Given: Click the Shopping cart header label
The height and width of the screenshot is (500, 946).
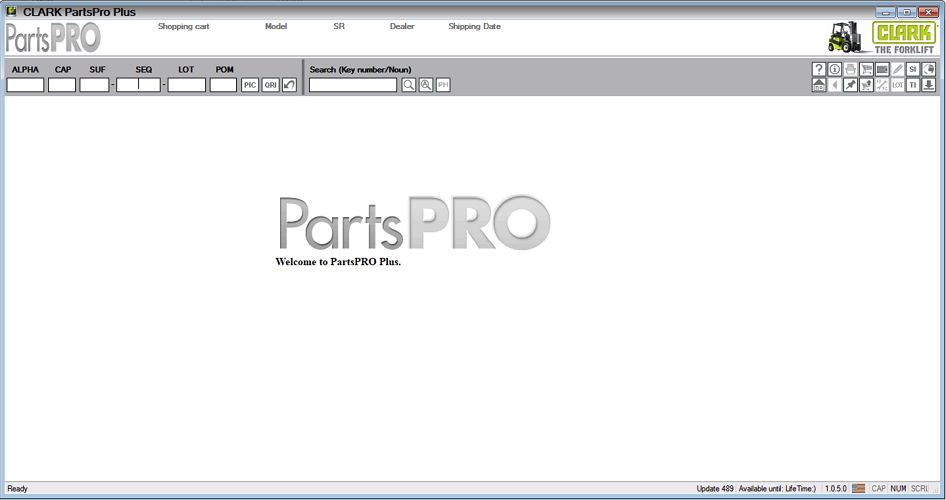Looking at the screenshot, I should pos(183,27).
